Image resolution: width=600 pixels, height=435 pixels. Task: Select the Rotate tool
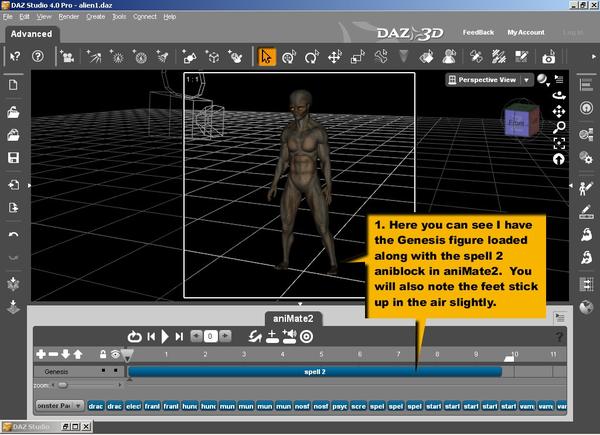point(311,57)
